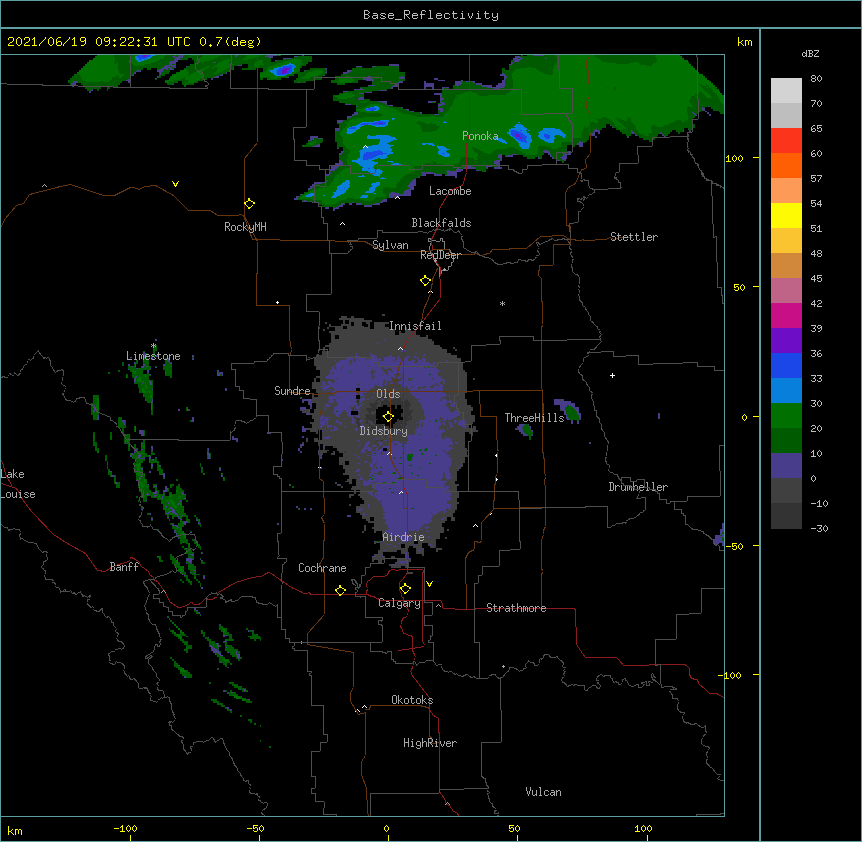This screenshot has height=842, width=862.
Task: Click the RedDeer city label
Action: 440,255
